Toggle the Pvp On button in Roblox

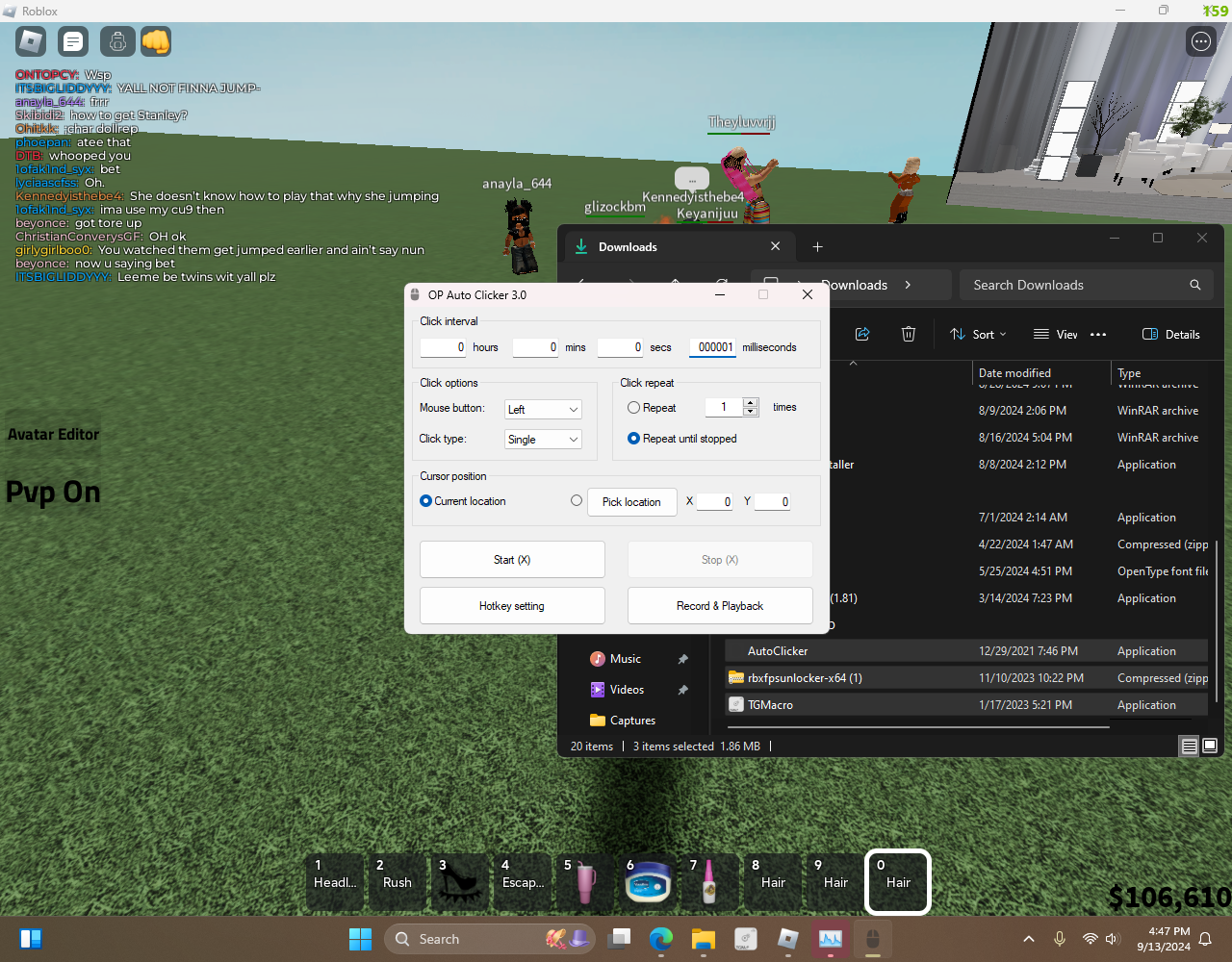[54, 493]
